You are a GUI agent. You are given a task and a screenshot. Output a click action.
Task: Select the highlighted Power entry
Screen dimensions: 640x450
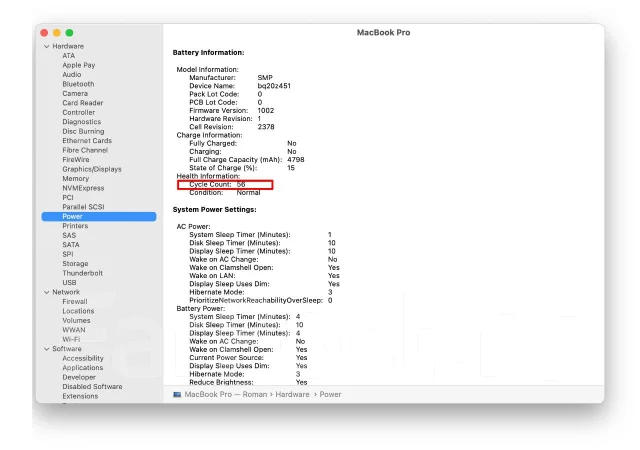[x=99, y=216]
